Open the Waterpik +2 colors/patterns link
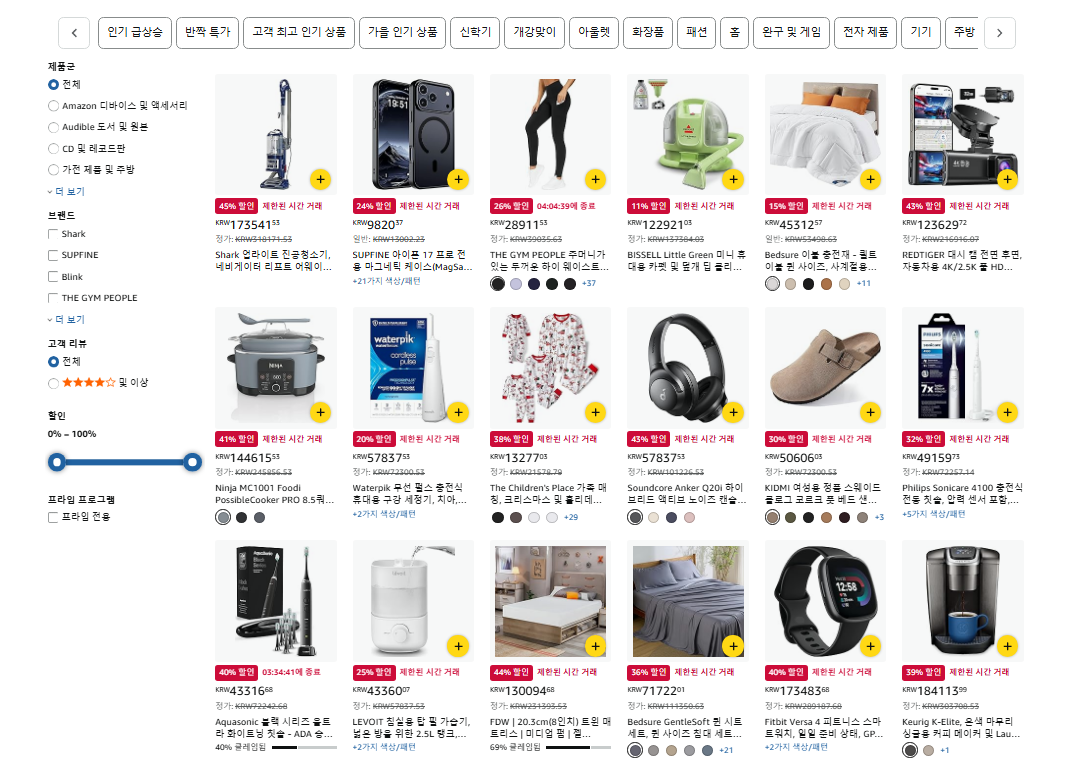Viewport: 1078px width, 768px height. coord(384,514)
